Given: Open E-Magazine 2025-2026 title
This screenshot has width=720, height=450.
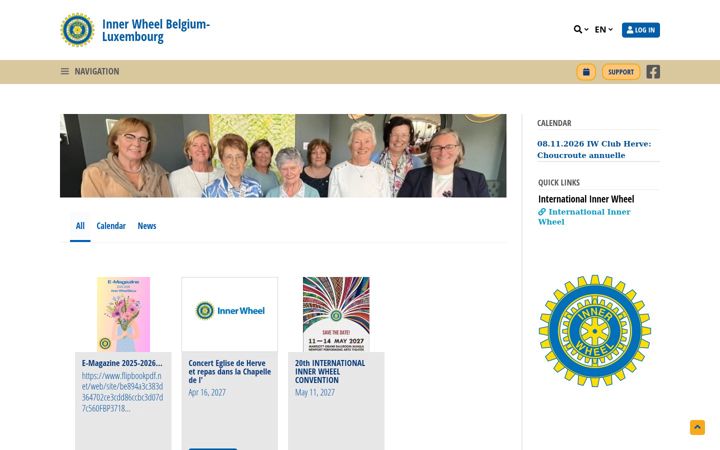Looking at the screenshot, I should pyautogui.click(x=122, y=363).
